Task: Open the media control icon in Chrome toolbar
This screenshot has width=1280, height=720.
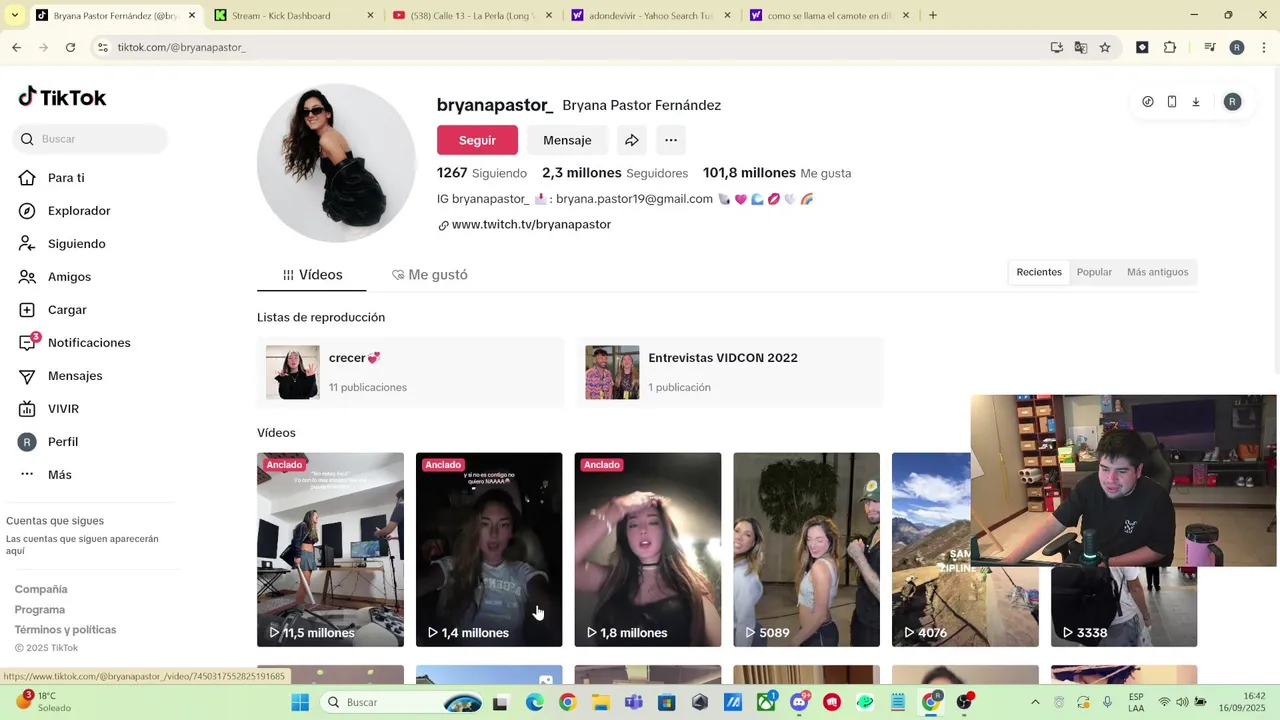Action: point(1209,47)
